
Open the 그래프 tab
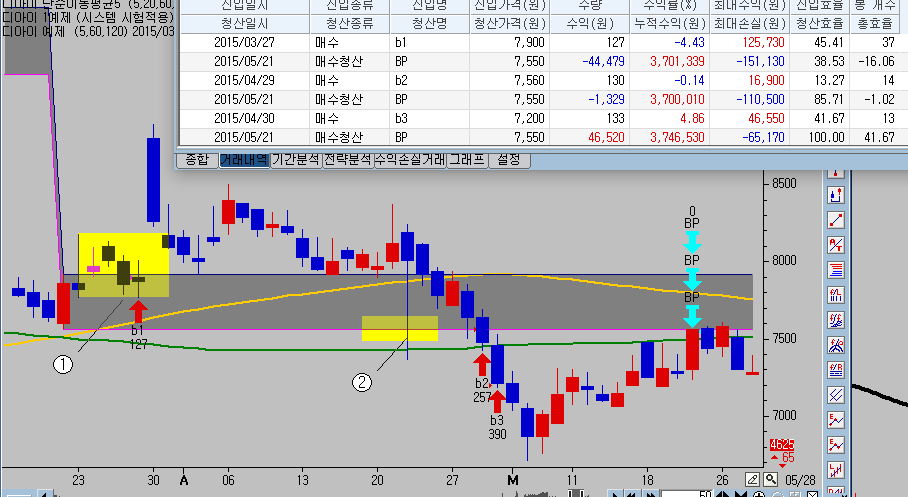point(467,159)
